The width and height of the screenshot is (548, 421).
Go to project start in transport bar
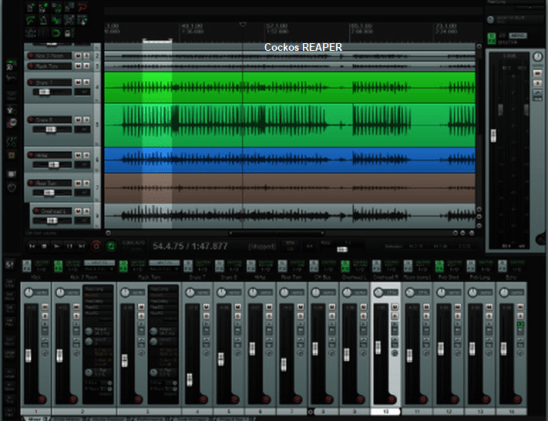pyautogui.click(x=32, y=246)
